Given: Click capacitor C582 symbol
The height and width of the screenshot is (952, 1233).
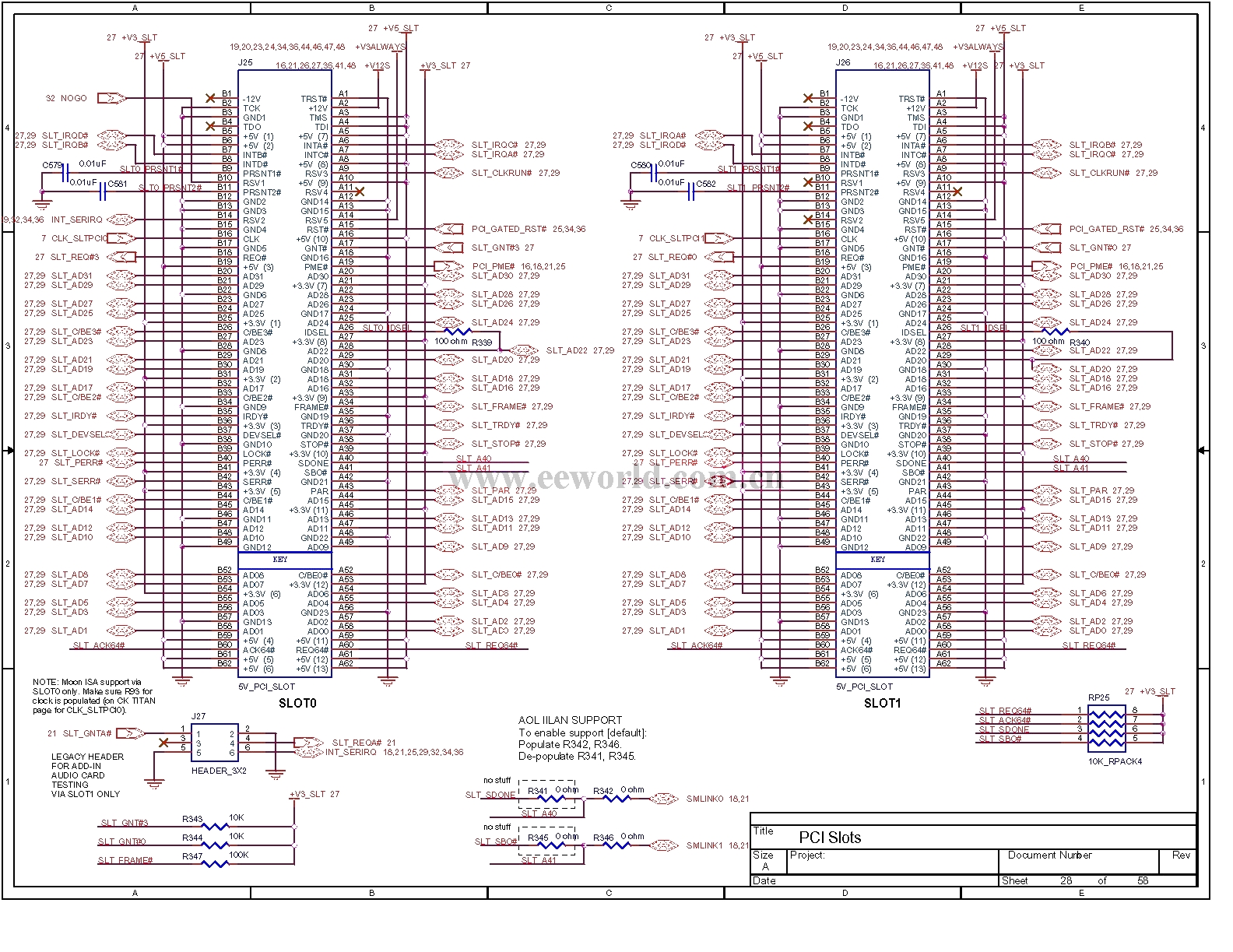Looking at the screenshot, I should (690, 191).
